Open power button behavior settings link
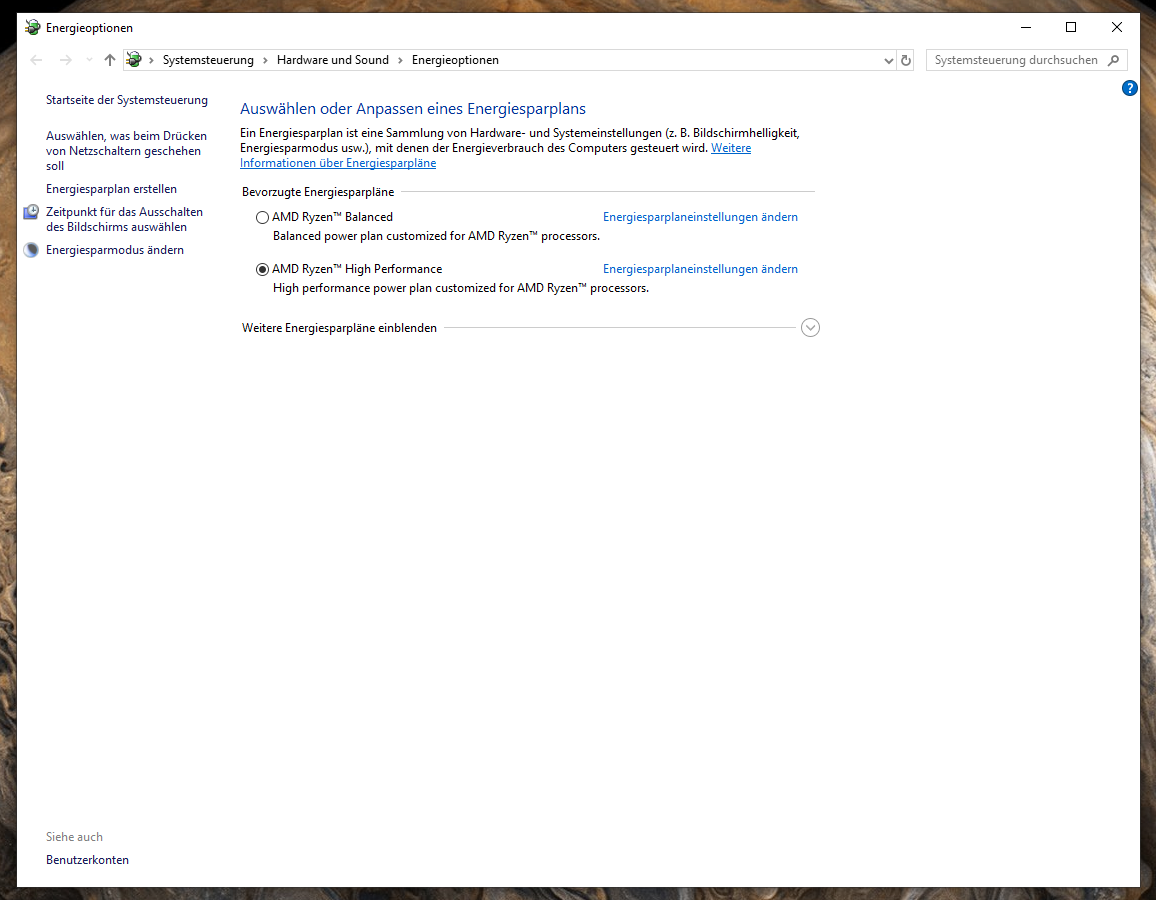The width and height of the screenshot is (1156, 900). point(126,151)
